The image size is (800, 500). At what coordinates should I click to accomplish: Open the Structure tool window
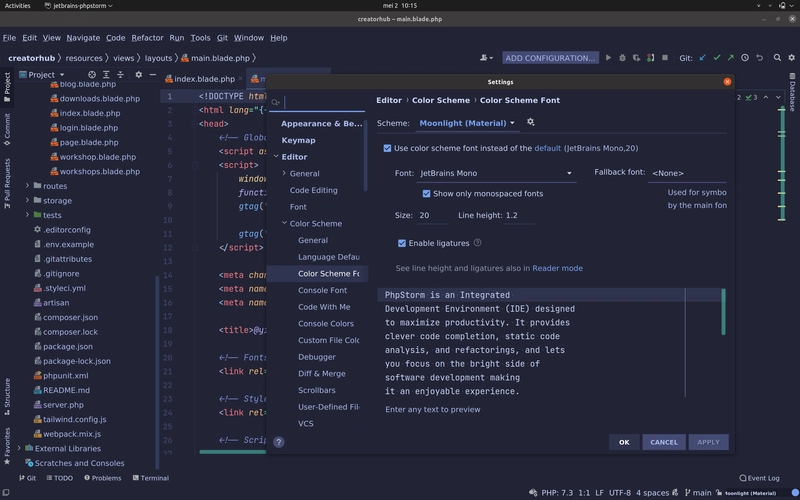[7, 396]
